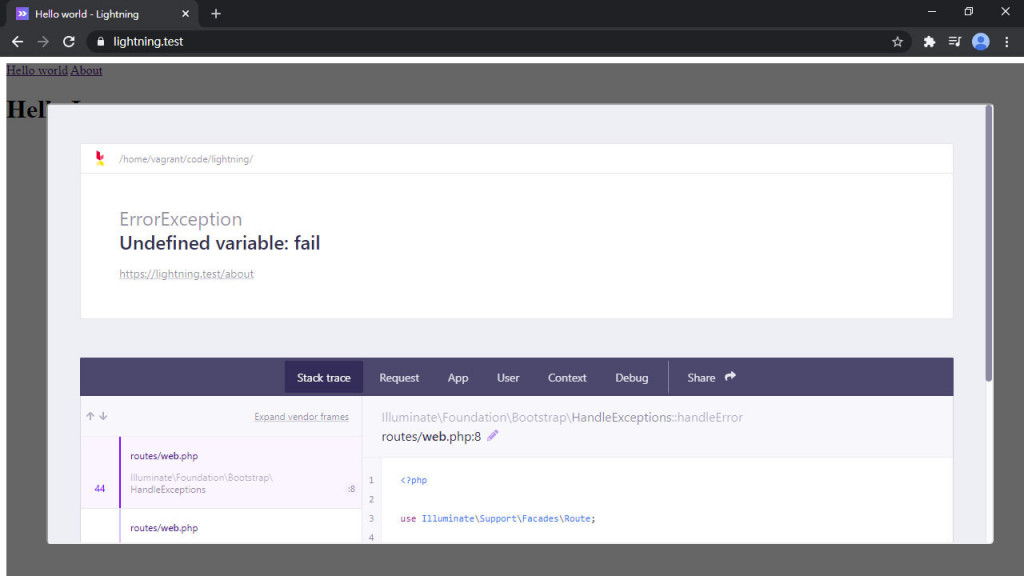Click the Share arrow icon
This screenshot has width=1024, height=576.
click(730, 376)
